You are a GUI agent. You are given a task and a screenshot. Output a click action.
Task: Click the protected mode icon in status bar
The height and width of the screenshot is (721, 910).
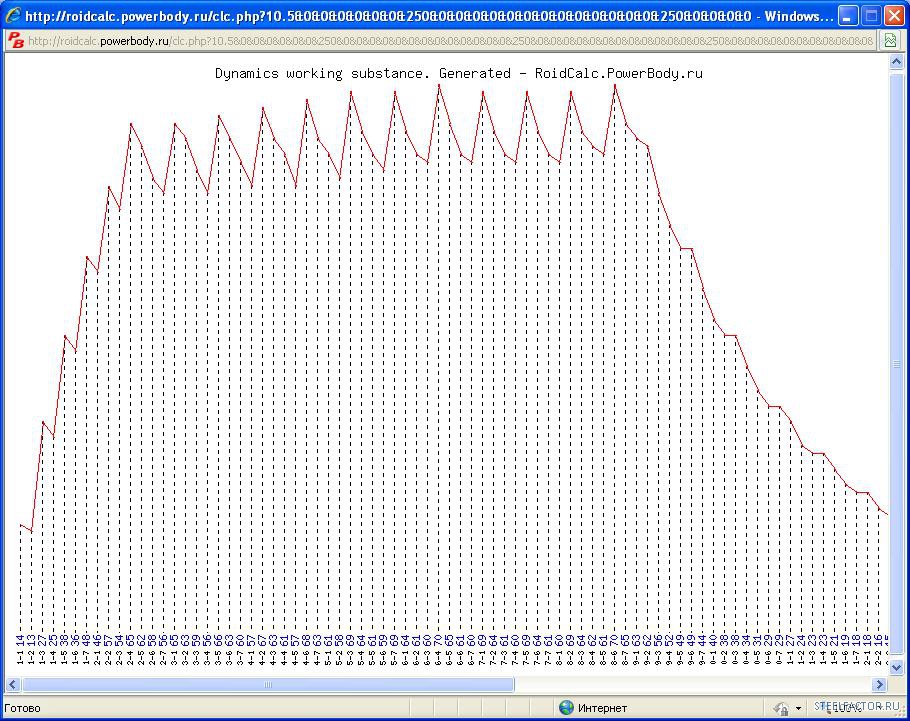(781, 708)
